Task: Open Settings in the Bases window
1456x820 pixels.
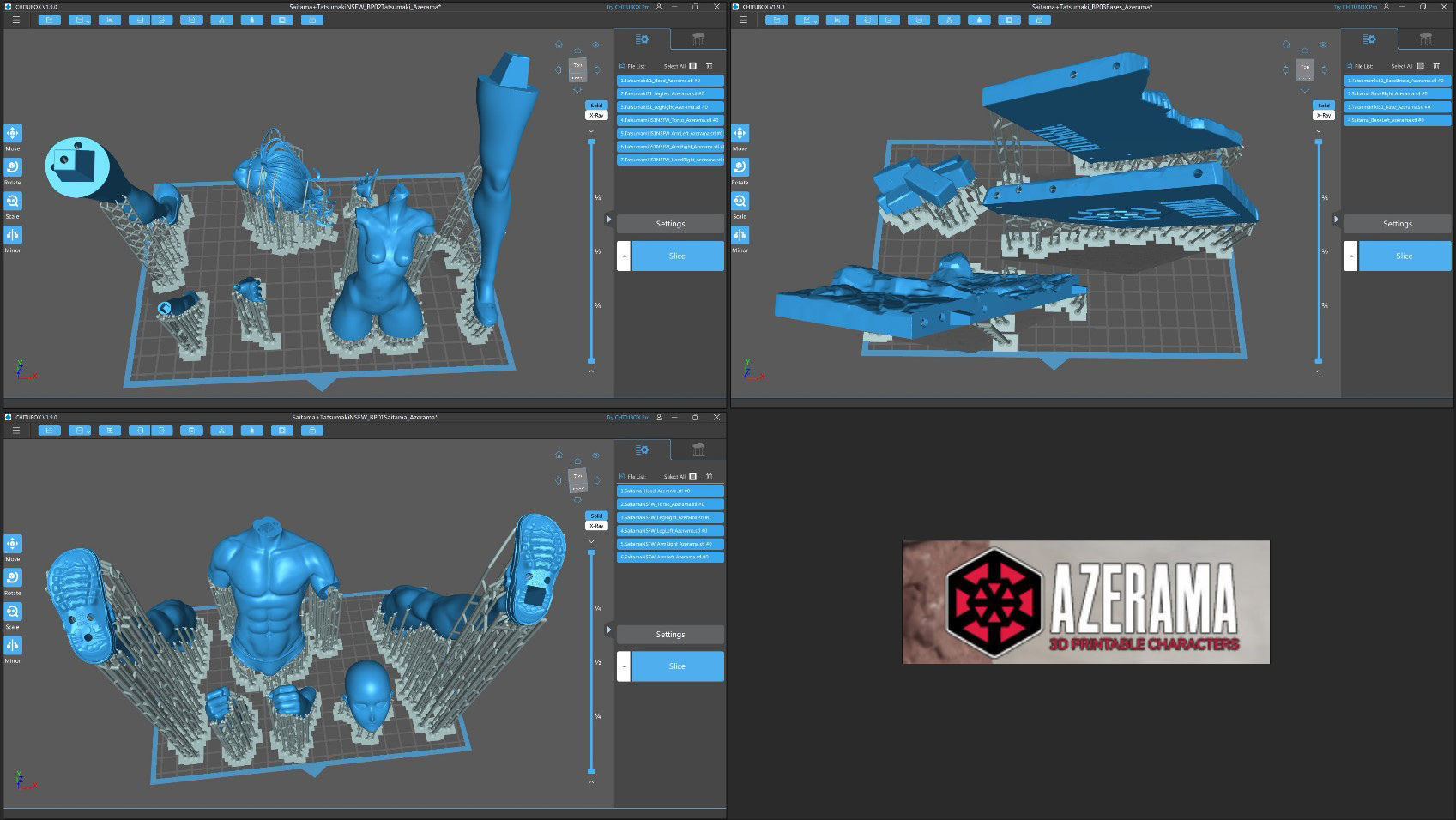Action: pos(1398,224)
